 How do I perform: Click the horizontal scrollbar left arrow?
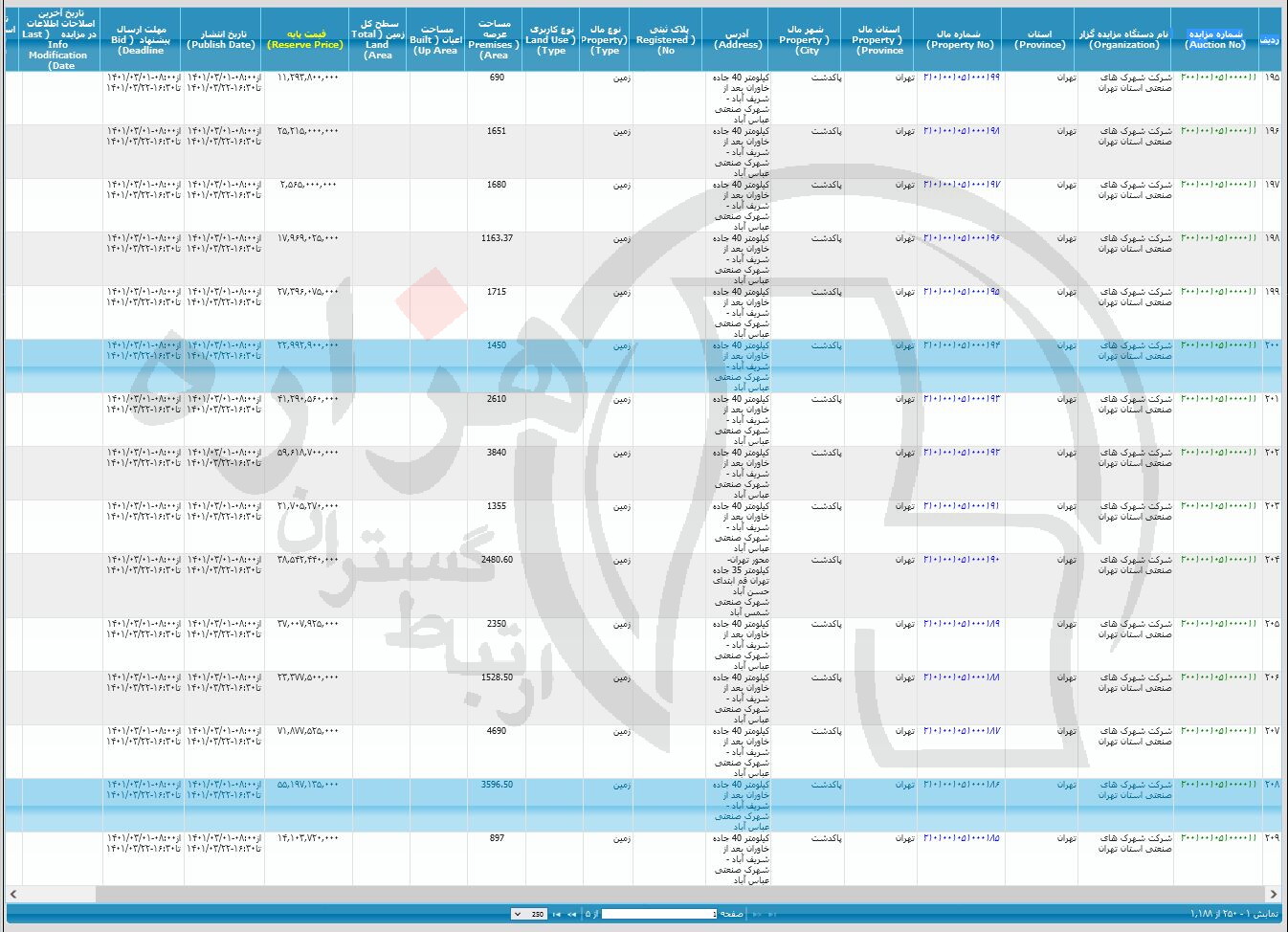[12, 894]
